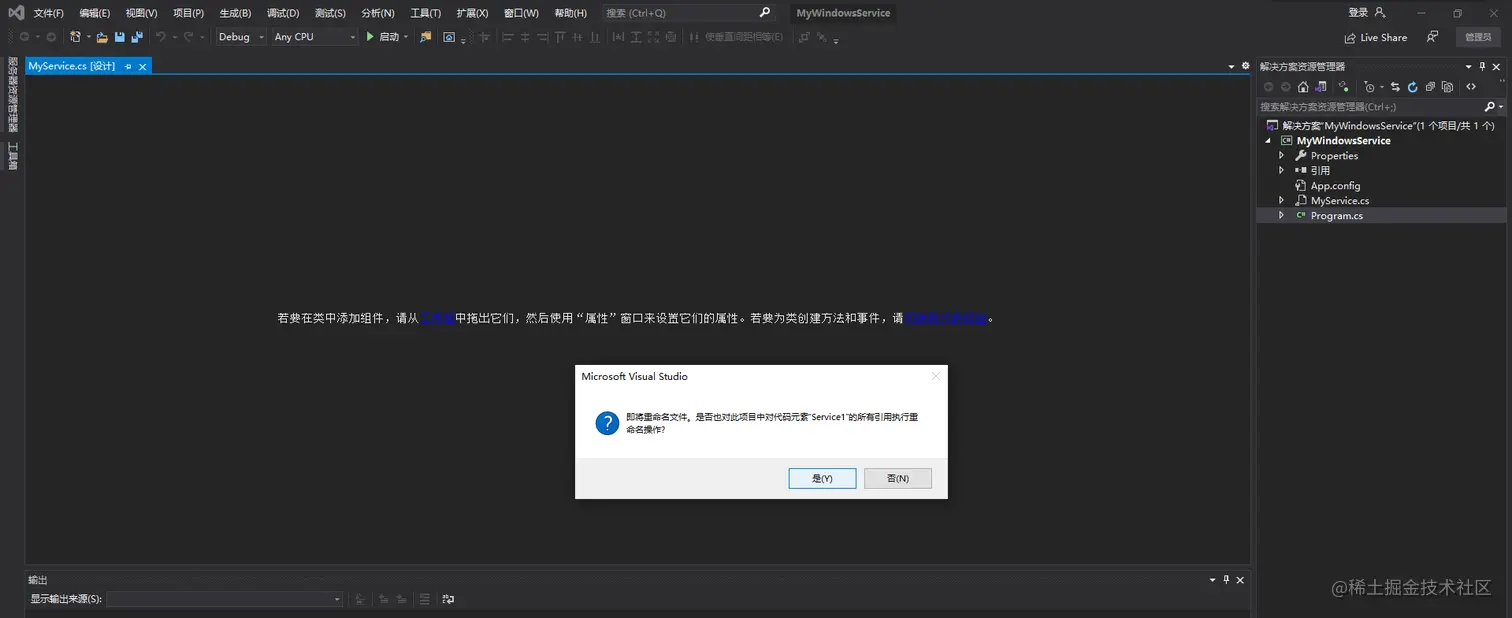This screenshot has height=618, width=1512.
Task: Click the sync with active document icon
Action: (1395, 87)
